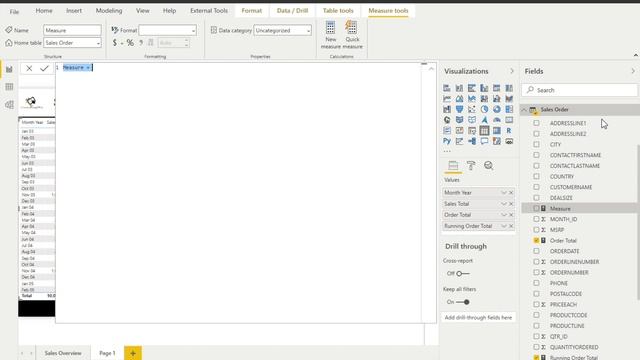Toggle the Cross-report switch
This screenshot has height=360, width=640.
pyautogui.click(x=463, y=273)
